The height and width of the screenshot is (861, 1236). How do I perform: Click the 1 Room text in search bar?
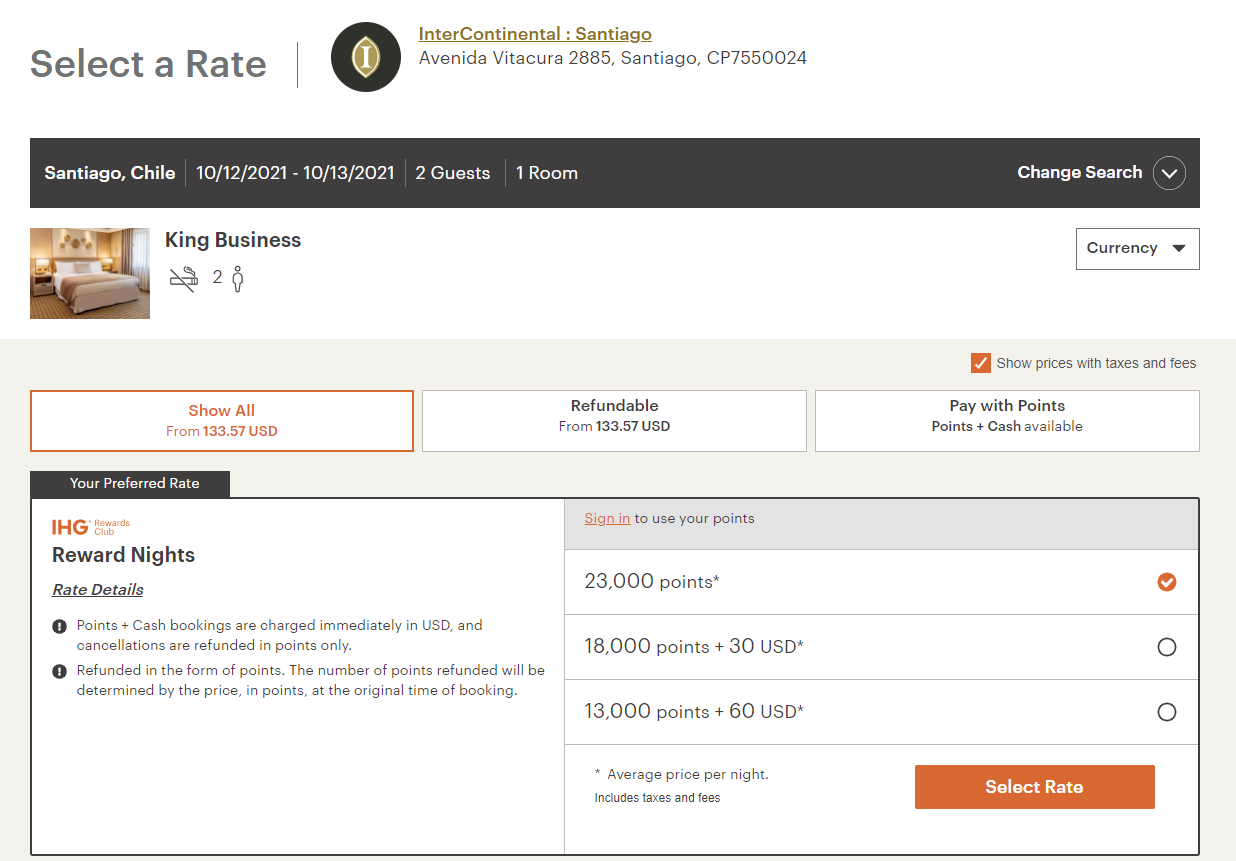(x=547, y=173)
